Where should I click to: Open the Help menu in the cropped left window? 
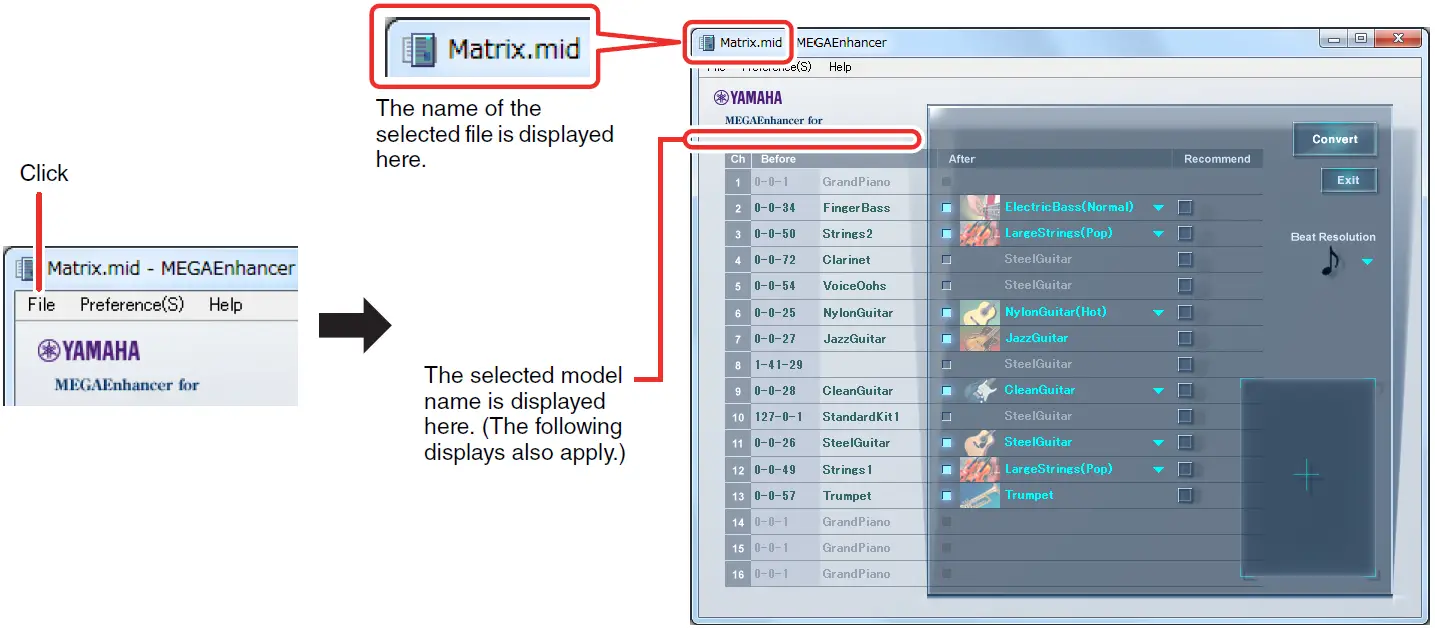[226, 305]
